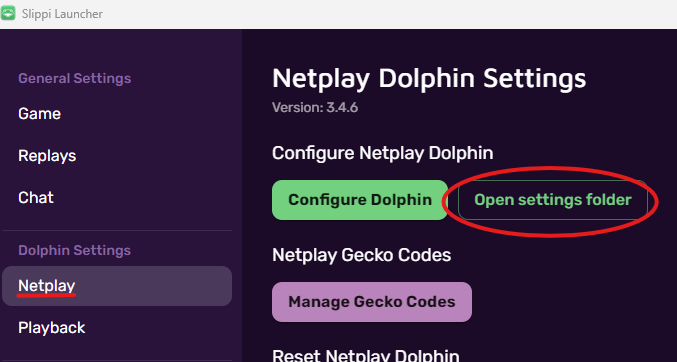Click the Version 3.4.6 text
The height and width of the screenshot is (362, 677).
pos(315,107)
